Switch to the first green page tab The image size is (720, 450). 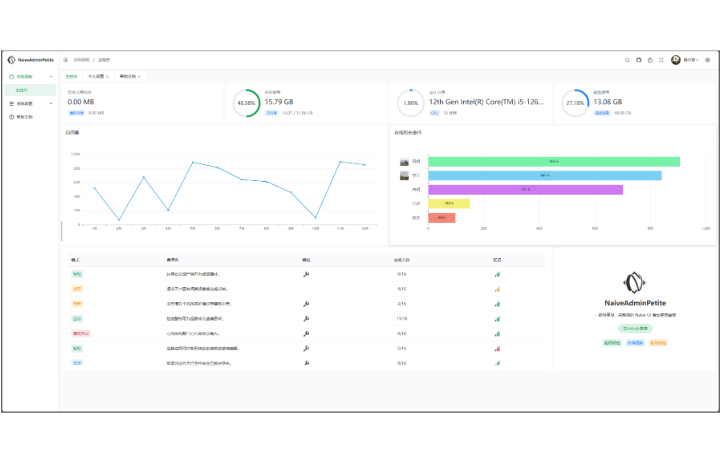tap(71, 76)
